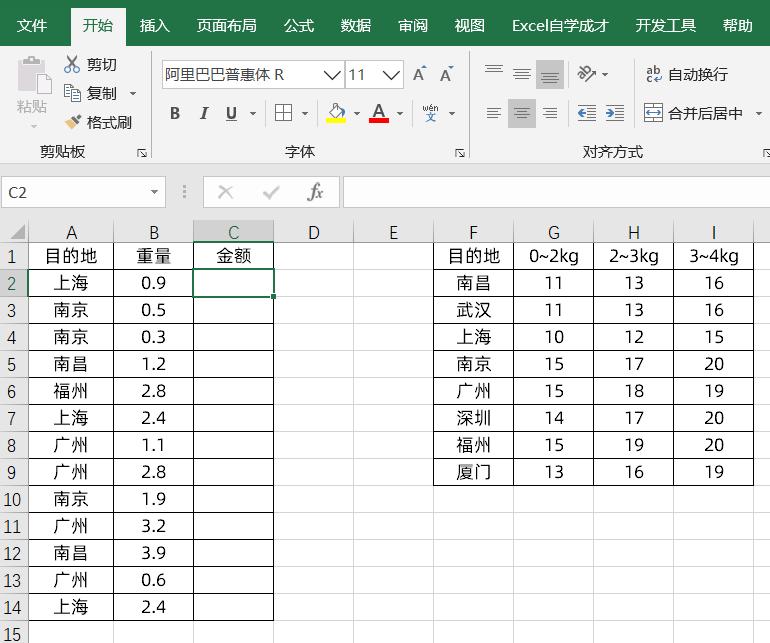Select cell containing 武汉
770x643 pixels.
(x=473, y=310)
